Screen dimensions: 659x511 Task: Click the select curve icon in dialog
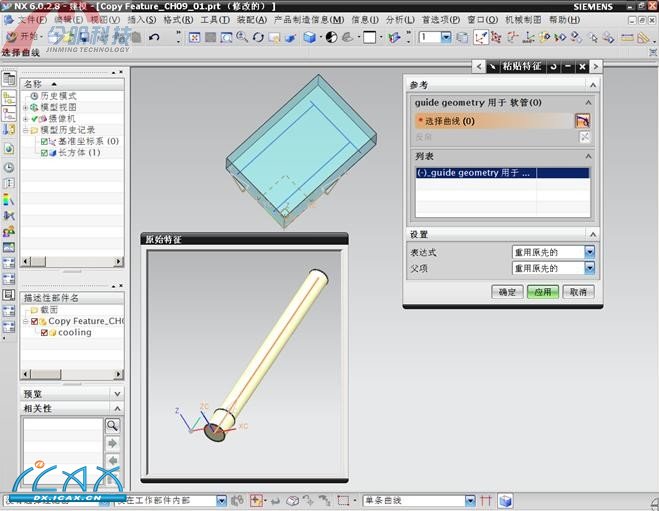point(582,121)
